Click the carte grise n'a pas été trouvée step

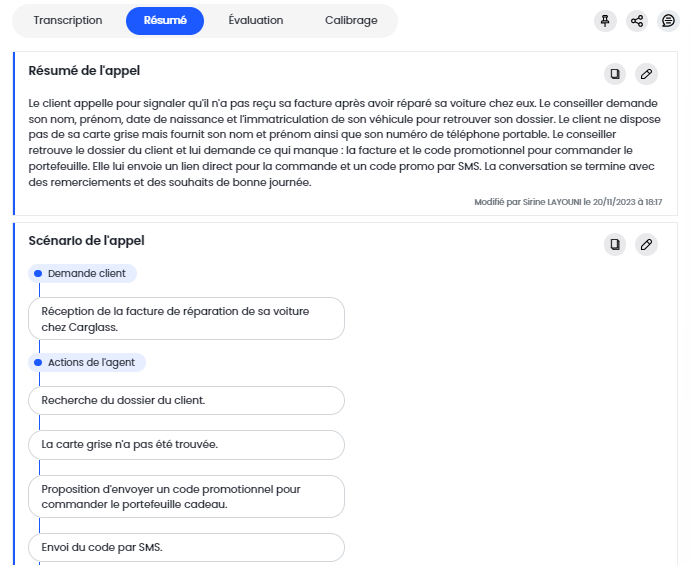pos(188,444)
